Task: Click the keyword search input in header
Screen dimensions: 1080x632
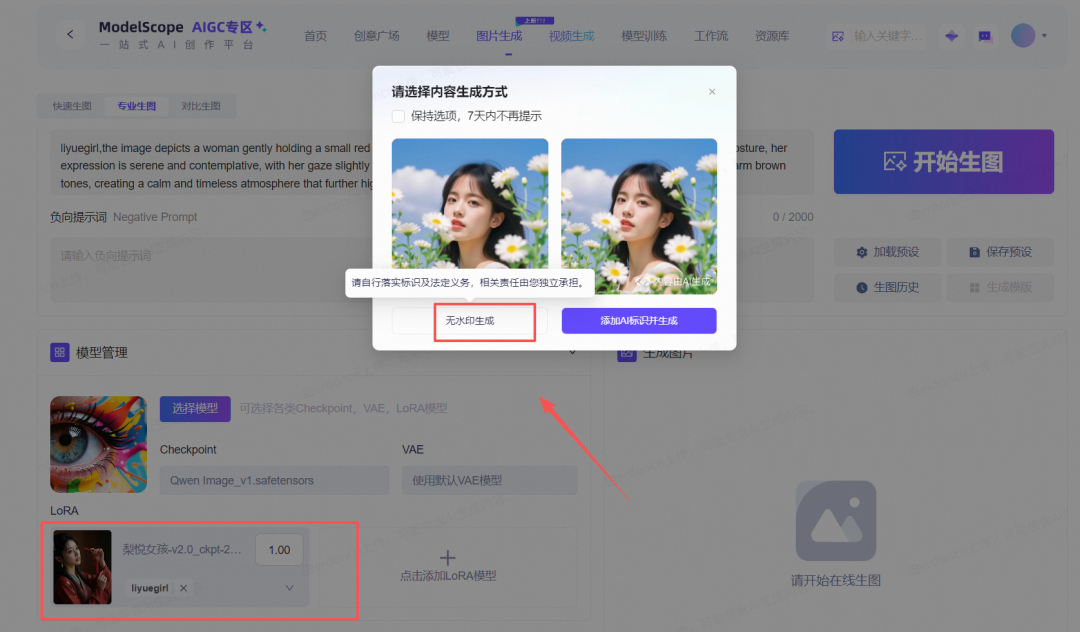Action: (886, 36)
